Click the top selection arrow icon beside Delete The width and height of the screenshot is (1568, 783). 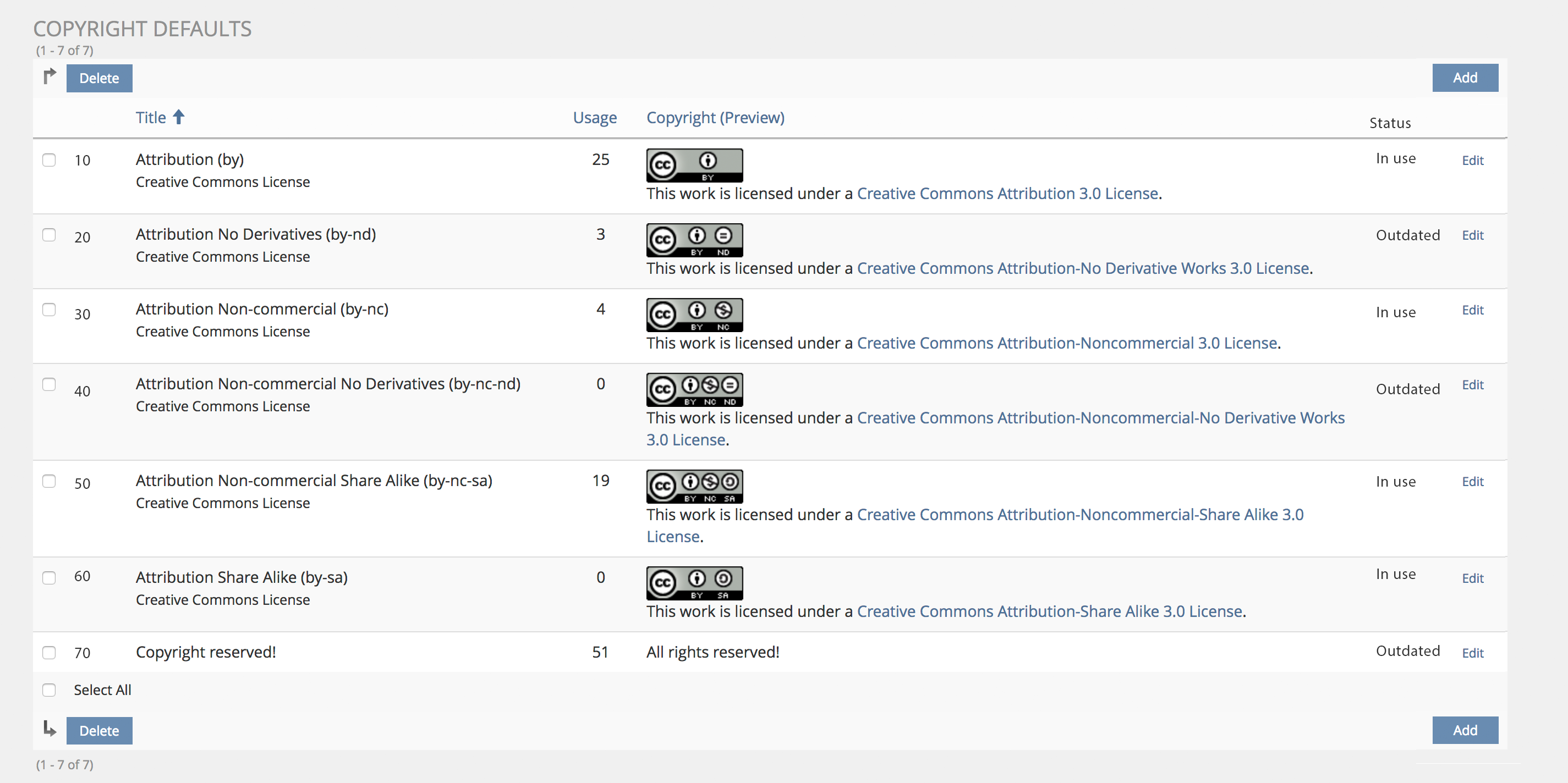pos(50,76)
